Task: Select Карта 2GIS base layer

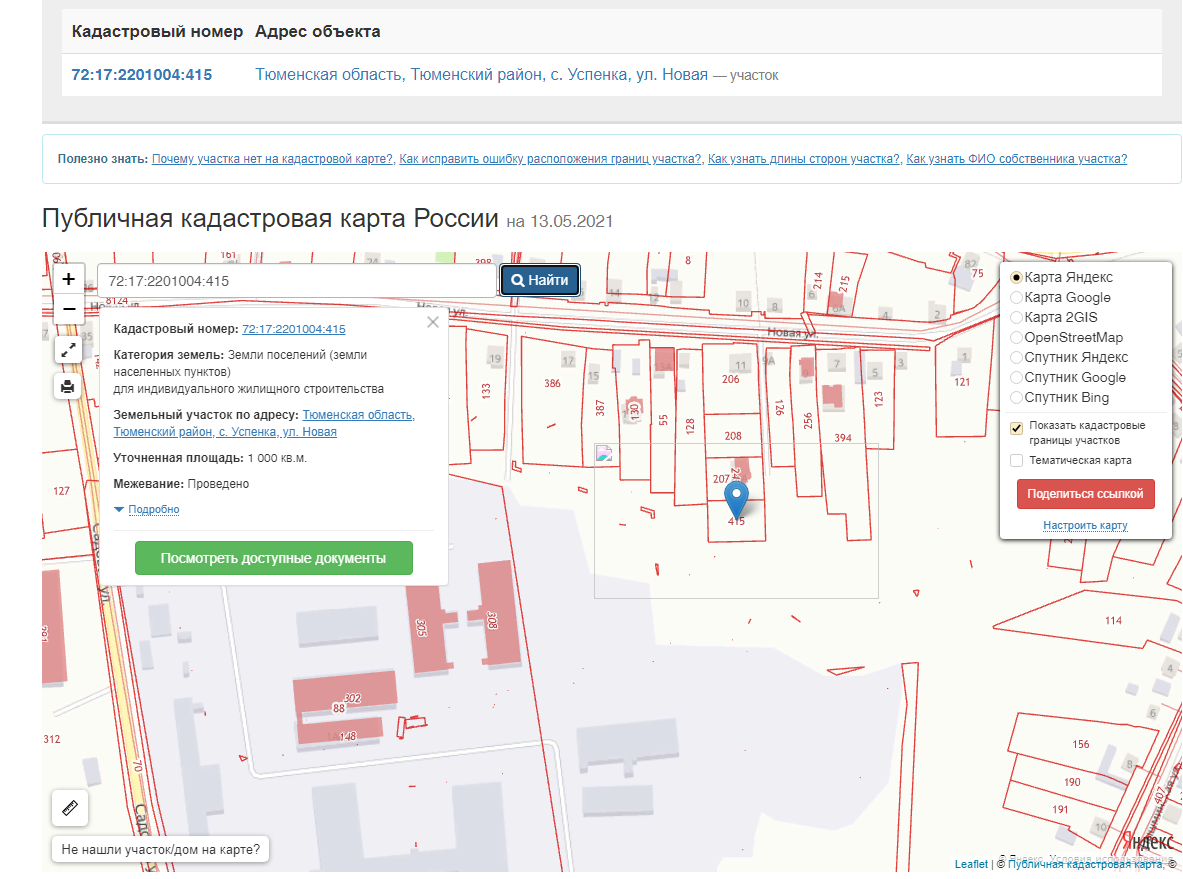Action: [x=1016, y=318]
